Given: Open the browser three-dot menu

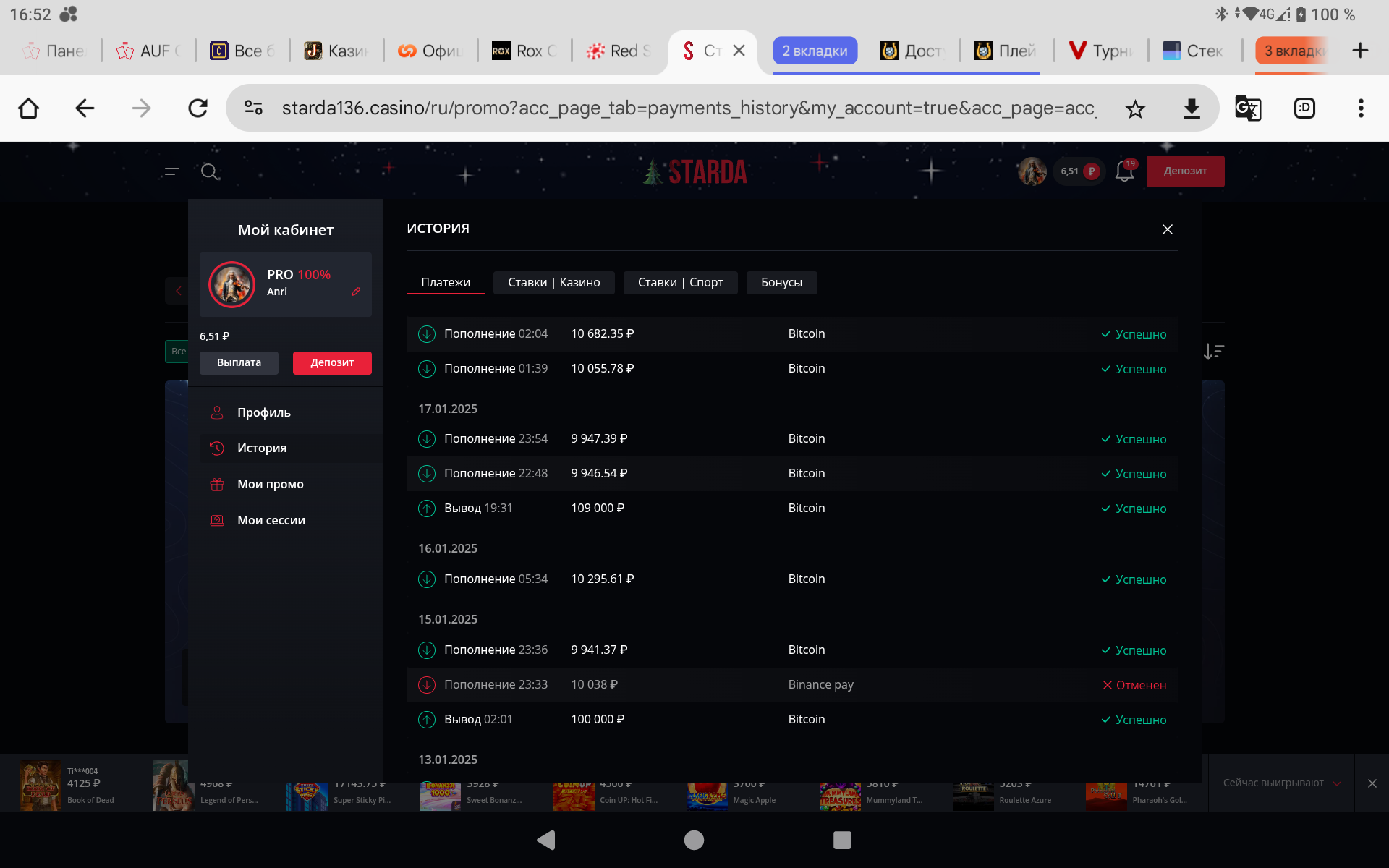Looking at the screenshot, I should pos(1361,109).
